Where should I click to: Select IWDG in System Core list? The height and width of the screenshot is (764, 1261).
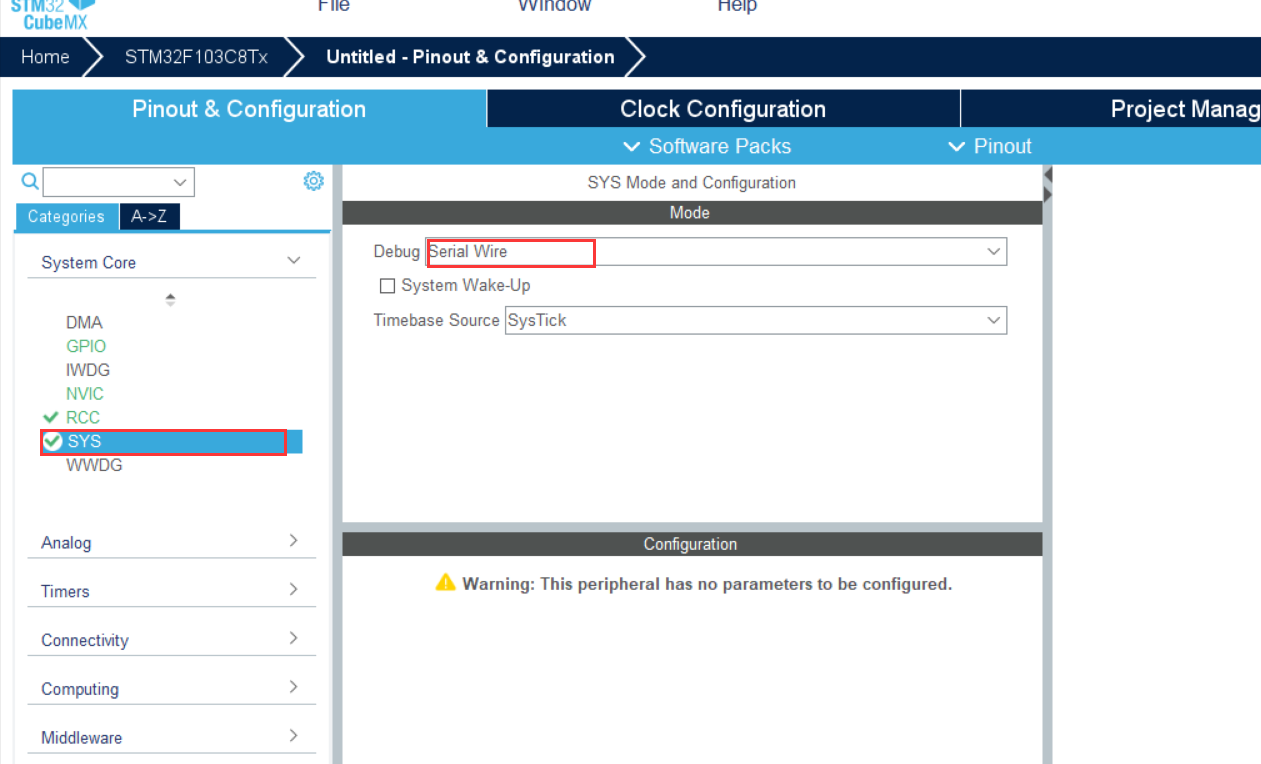tap(88, 370)
